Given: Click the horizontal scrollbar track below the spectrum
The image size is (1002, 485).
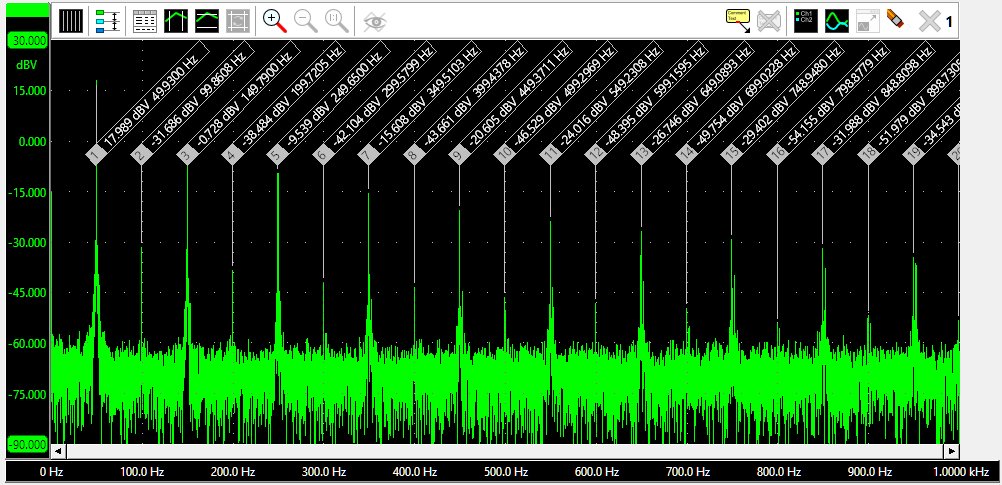Looking at the screenshot, I should pyautogui.click(x=505, y=451).
